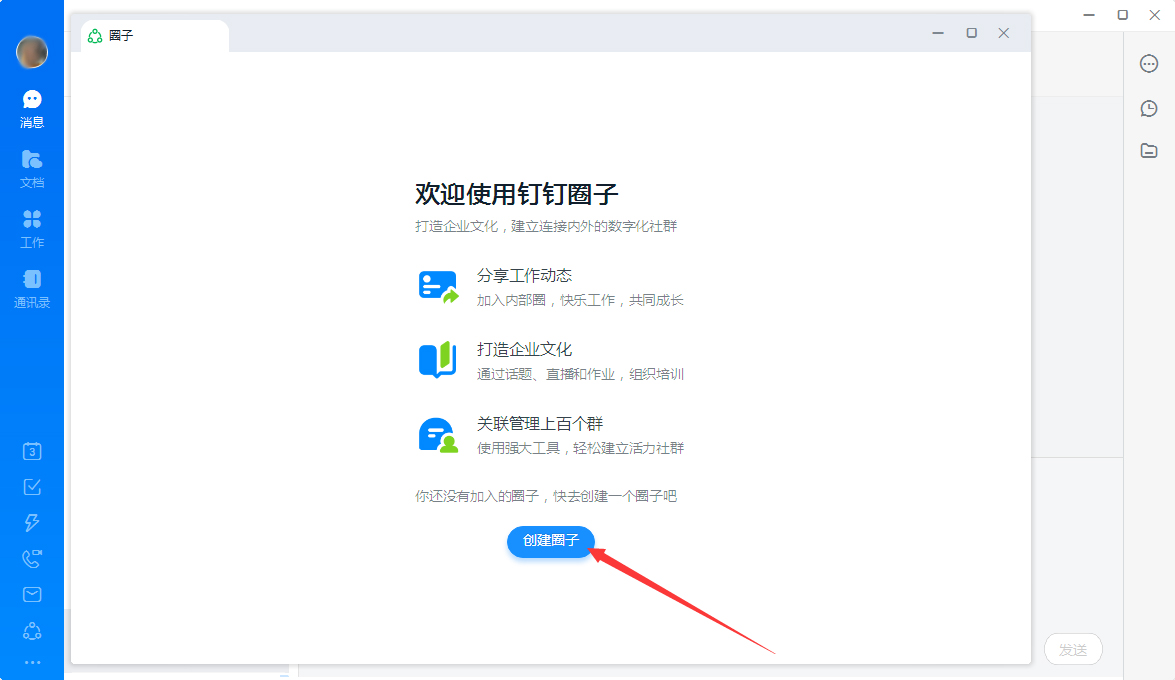This screenshot has height=680, width=1175.
Task: Open the Calendar icon in the sidebar
Action: (31, 450)
